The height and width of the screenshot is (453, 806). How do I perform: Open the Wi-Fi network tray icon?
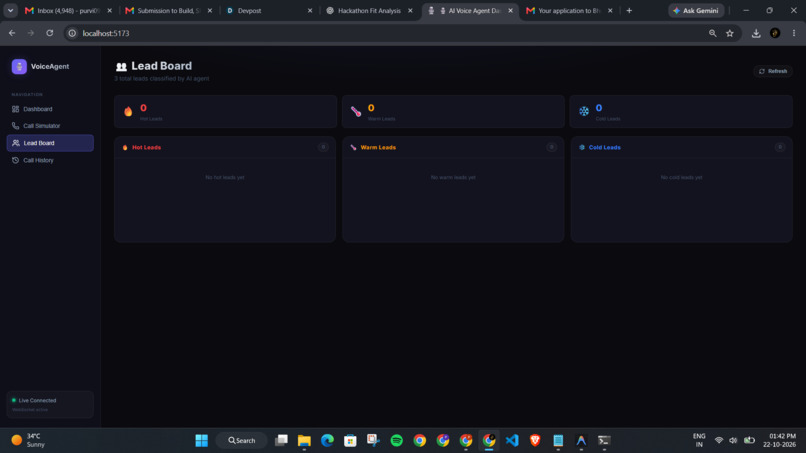(719, 441)
